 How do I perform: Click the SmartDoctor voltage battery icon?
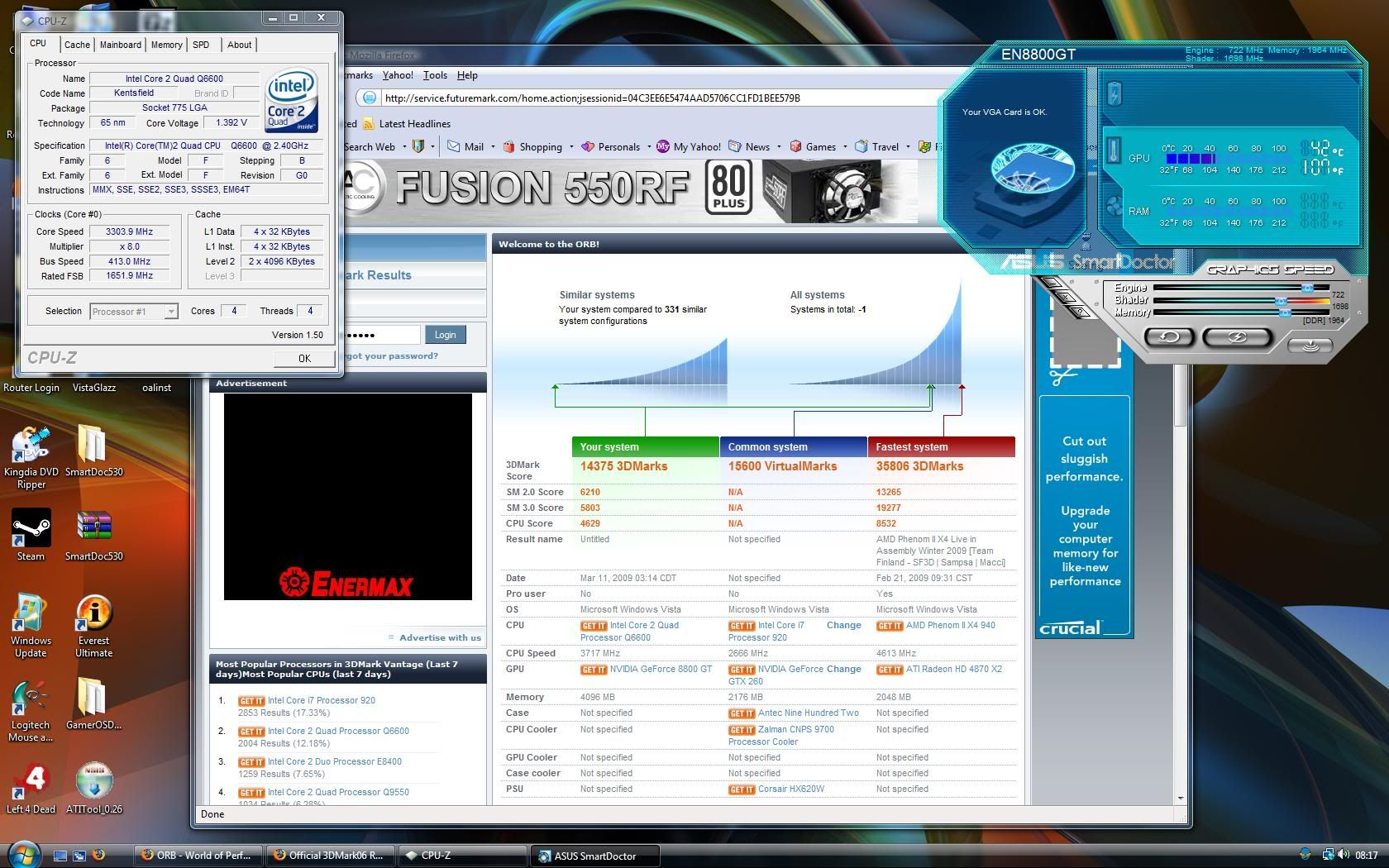(1114, 93)
